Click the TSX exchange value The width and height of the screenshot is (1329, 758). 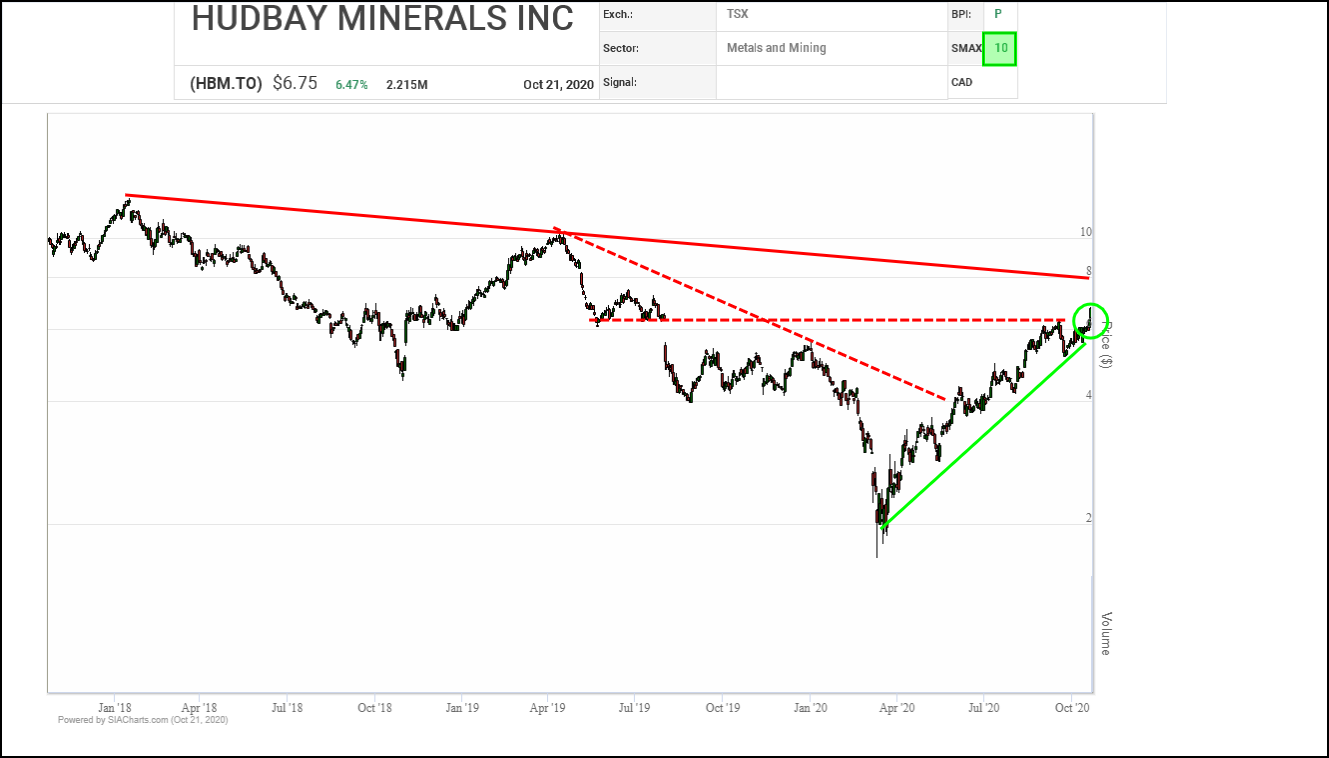coord(737,15)
